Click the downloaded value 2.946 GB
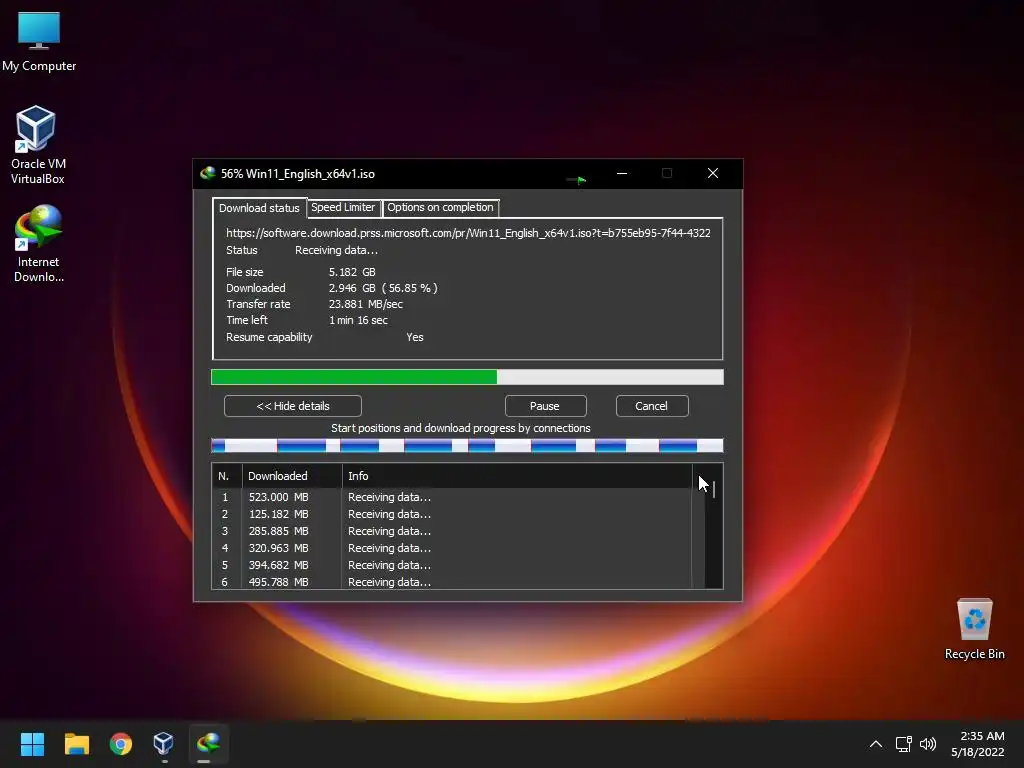 [352, 288]
